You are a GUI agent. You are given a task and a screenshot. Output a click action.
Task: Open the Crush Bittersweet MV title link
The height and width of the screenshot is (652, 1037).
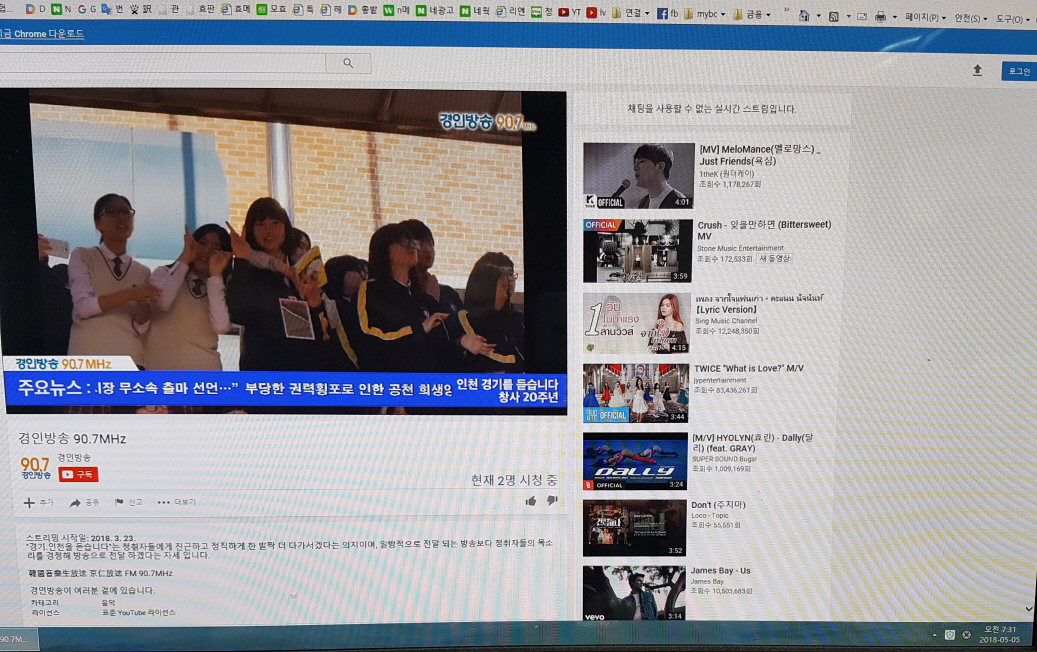click(x=764, y=230)
